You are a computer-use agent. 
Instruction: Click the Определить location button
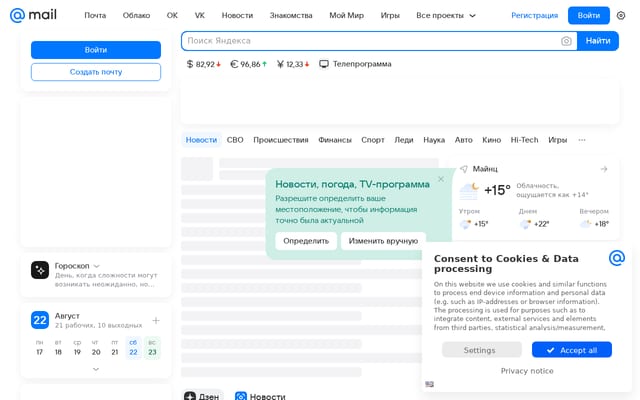(x=306, y=241)
